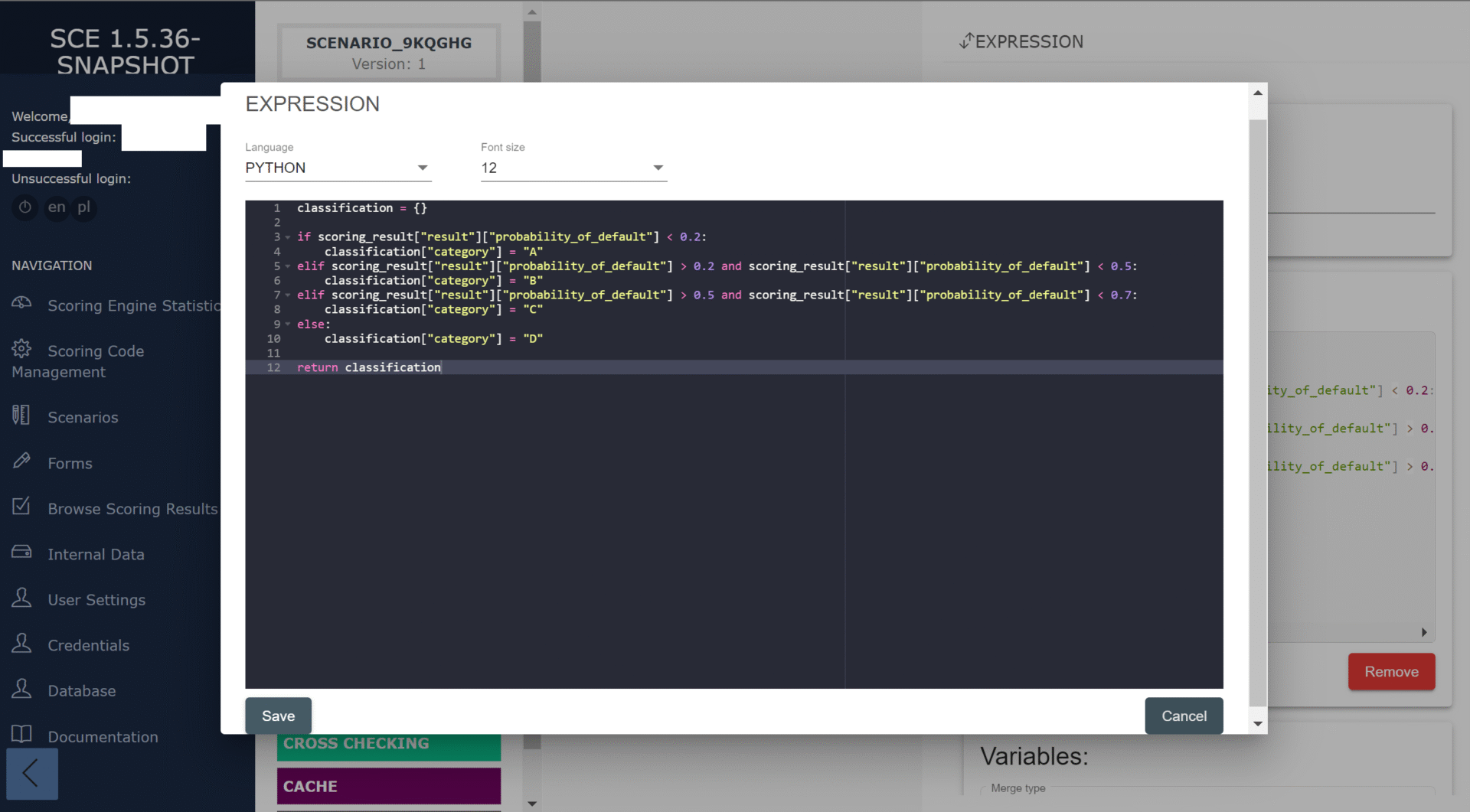The image size is (1470, 812).
Task: Open the Font size dropdown
Action: tap(573, 168)
